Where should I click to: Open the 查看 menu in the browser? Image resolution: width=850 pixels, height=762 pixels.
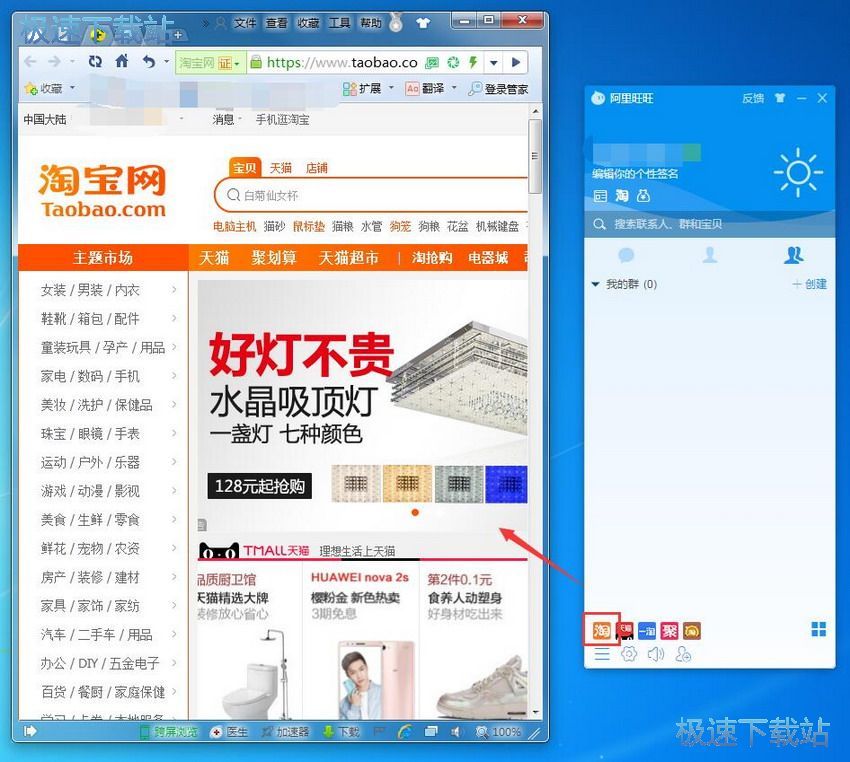click(276, 23)
